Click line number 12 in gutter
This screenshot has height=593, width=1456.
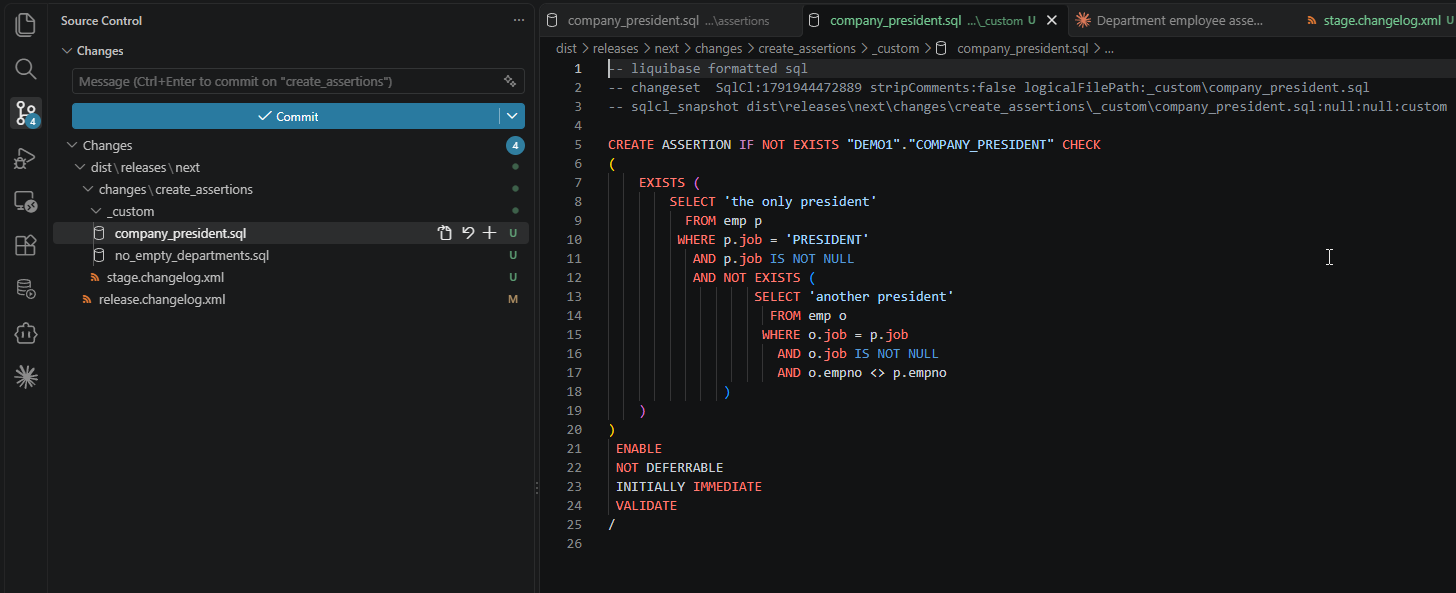point(574,278)
